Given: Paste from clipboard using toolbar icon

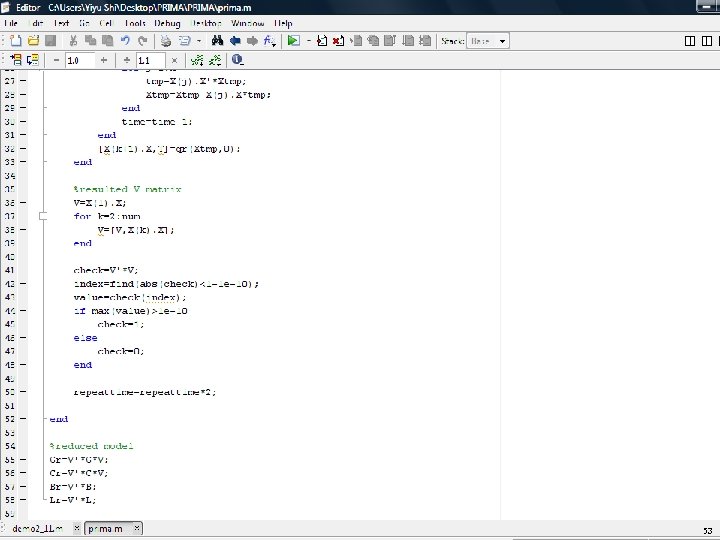Looking at the screenshot, I should click(107, 41).
